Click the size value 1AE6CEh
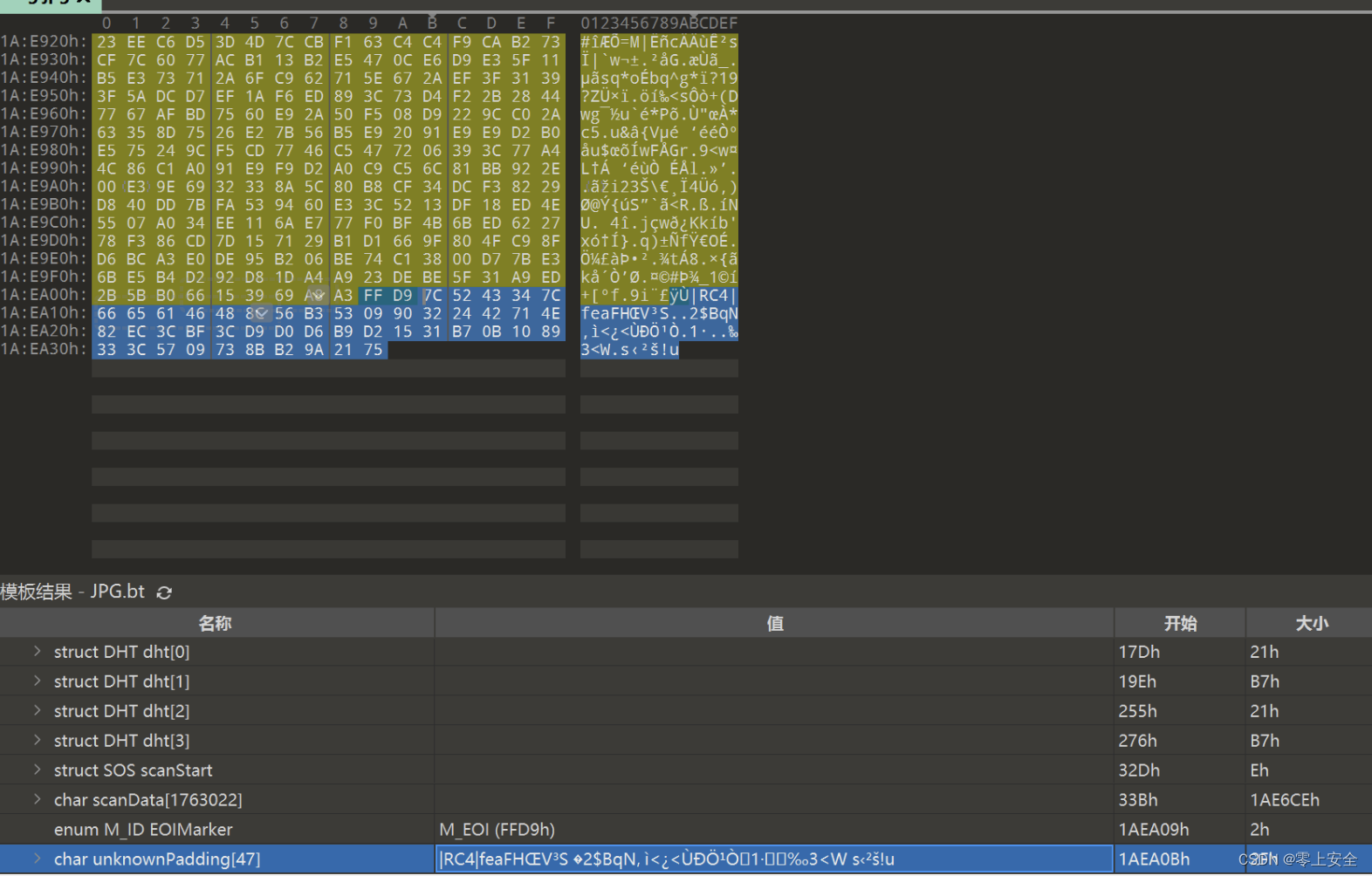 click(1285, 800)
